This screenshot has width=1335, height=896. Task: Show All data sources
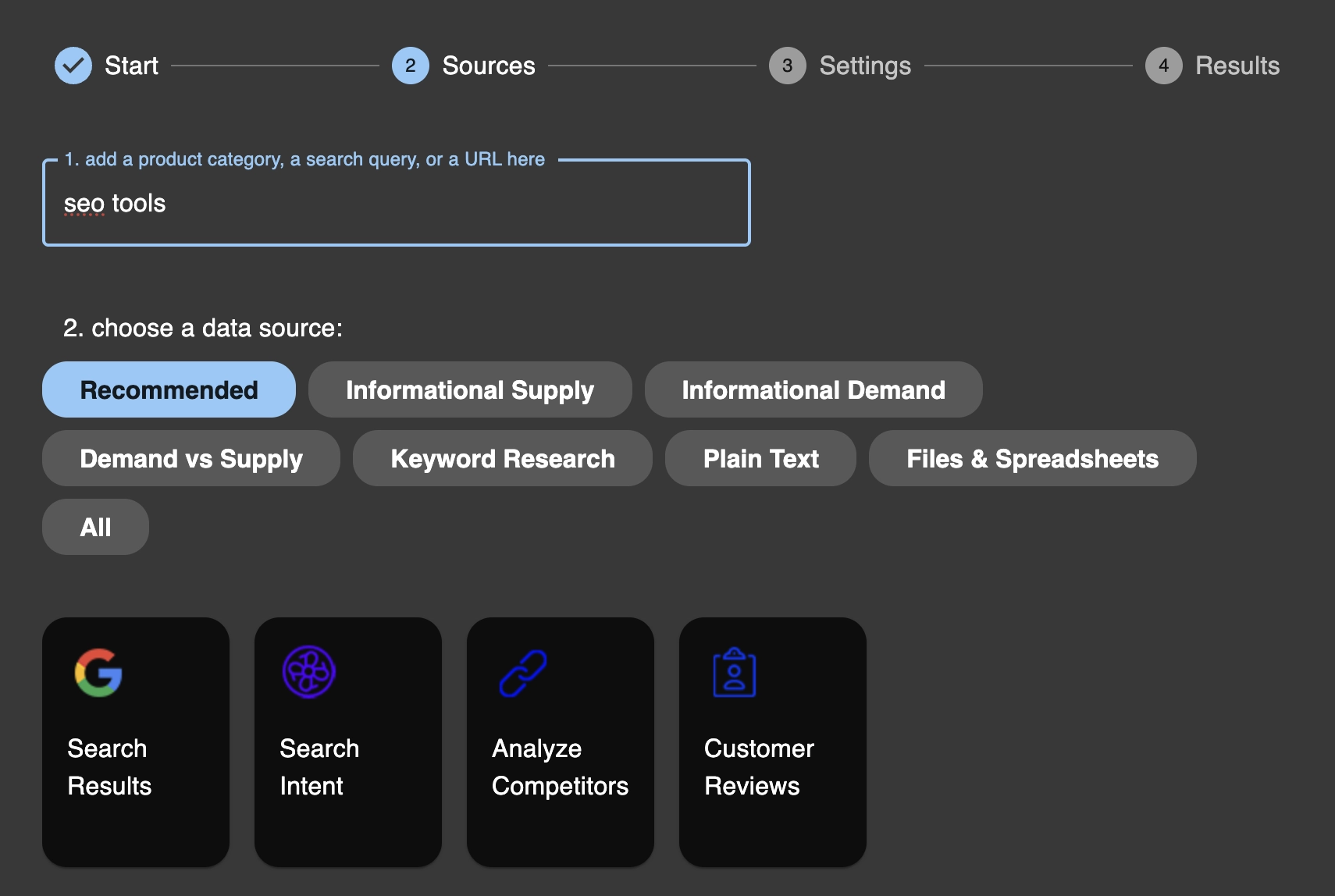(x=95, y=527)
